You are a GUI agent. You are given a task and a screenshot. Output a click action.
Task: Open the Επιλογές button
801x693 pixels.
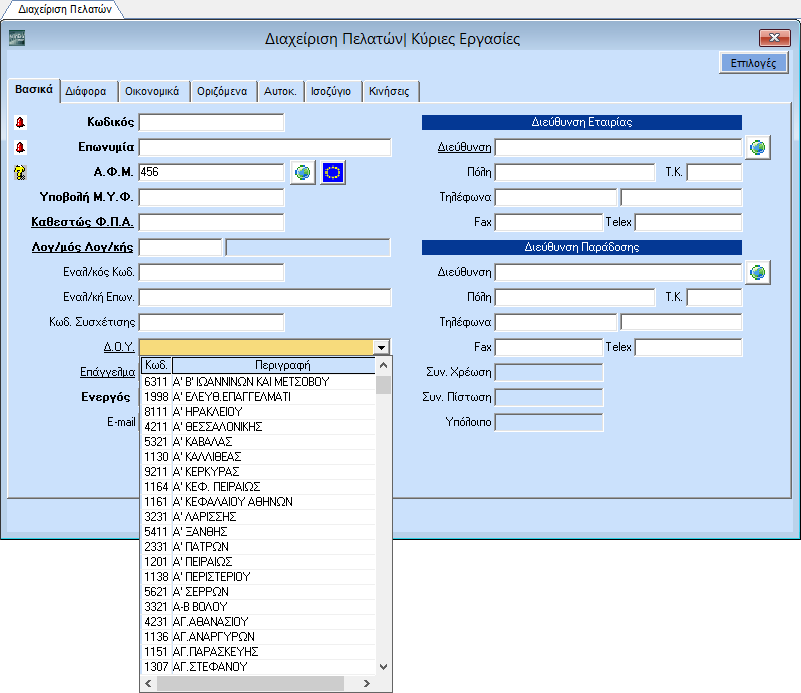753,63
